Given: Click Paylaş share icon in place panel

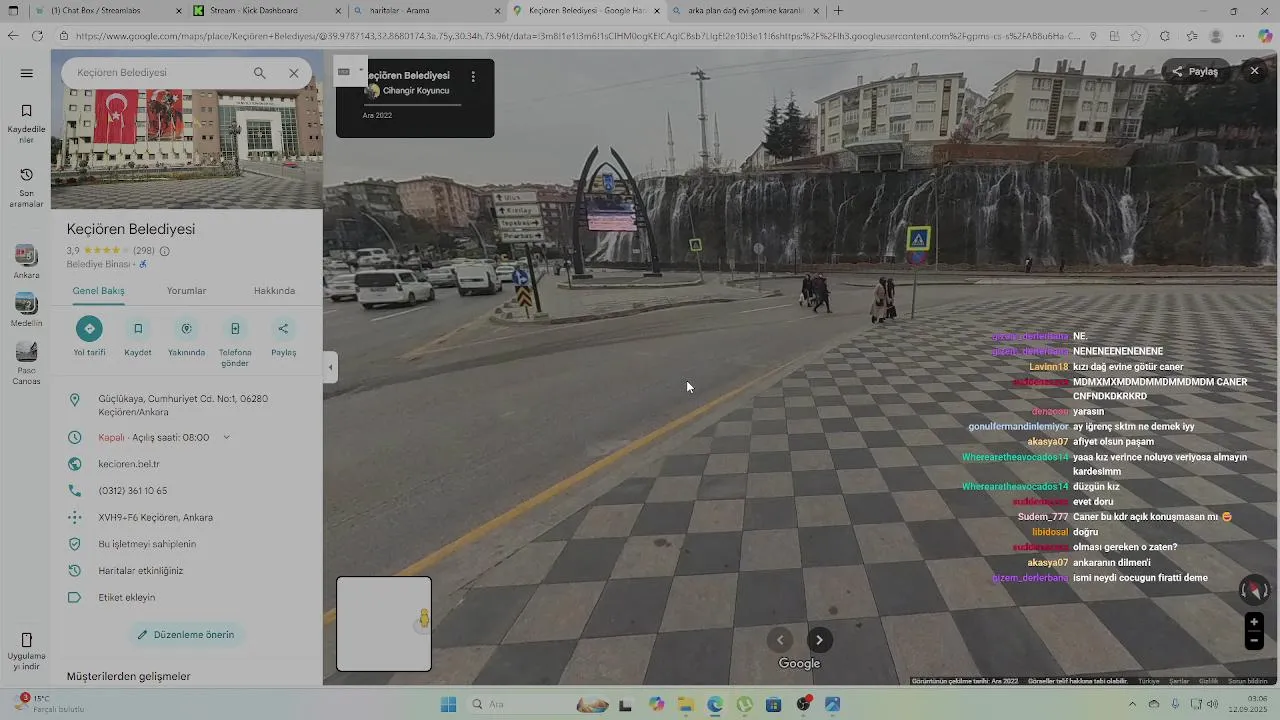Looking at the screenshot, I should (283, 336).
